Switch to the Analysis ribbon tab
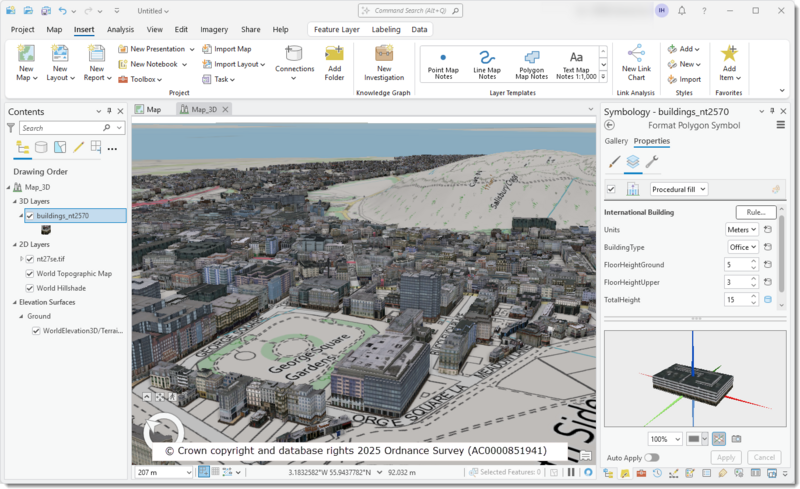Screen dimensions: 800x489 tap(120, 30)
